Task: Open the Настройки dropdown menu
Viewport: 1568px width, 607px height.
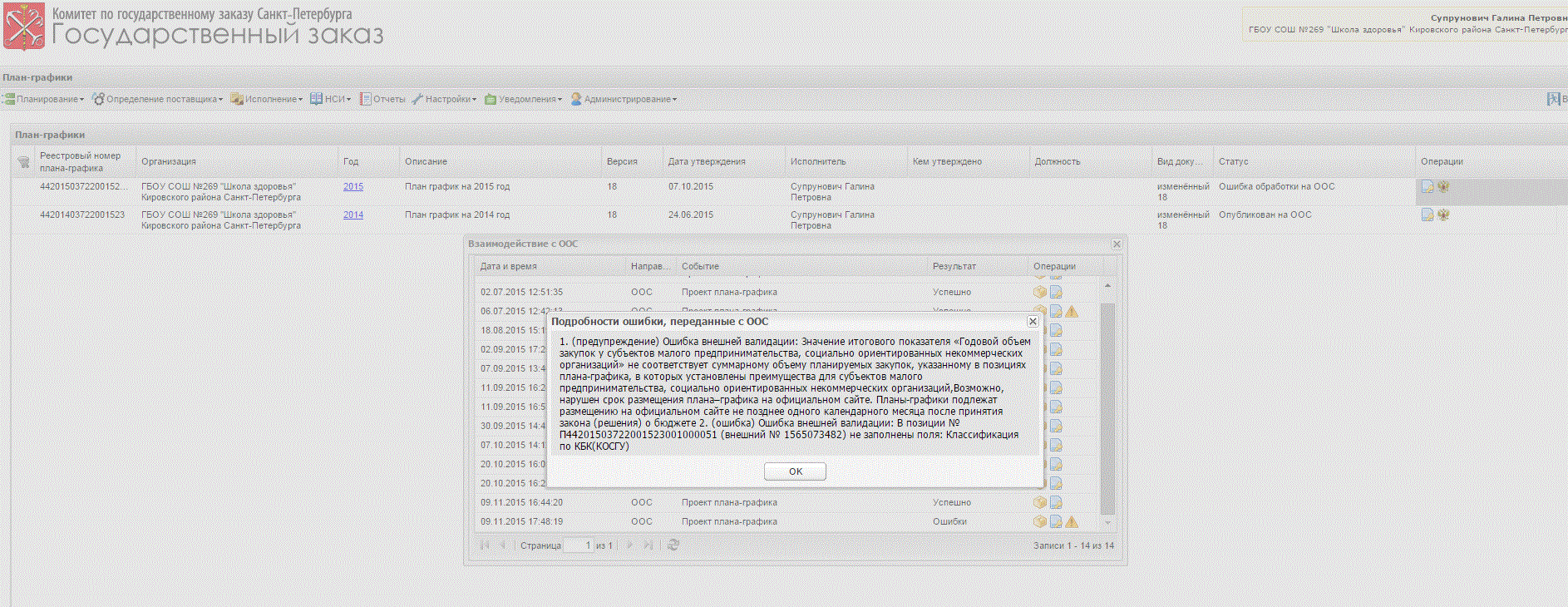Action: [445, 99]
